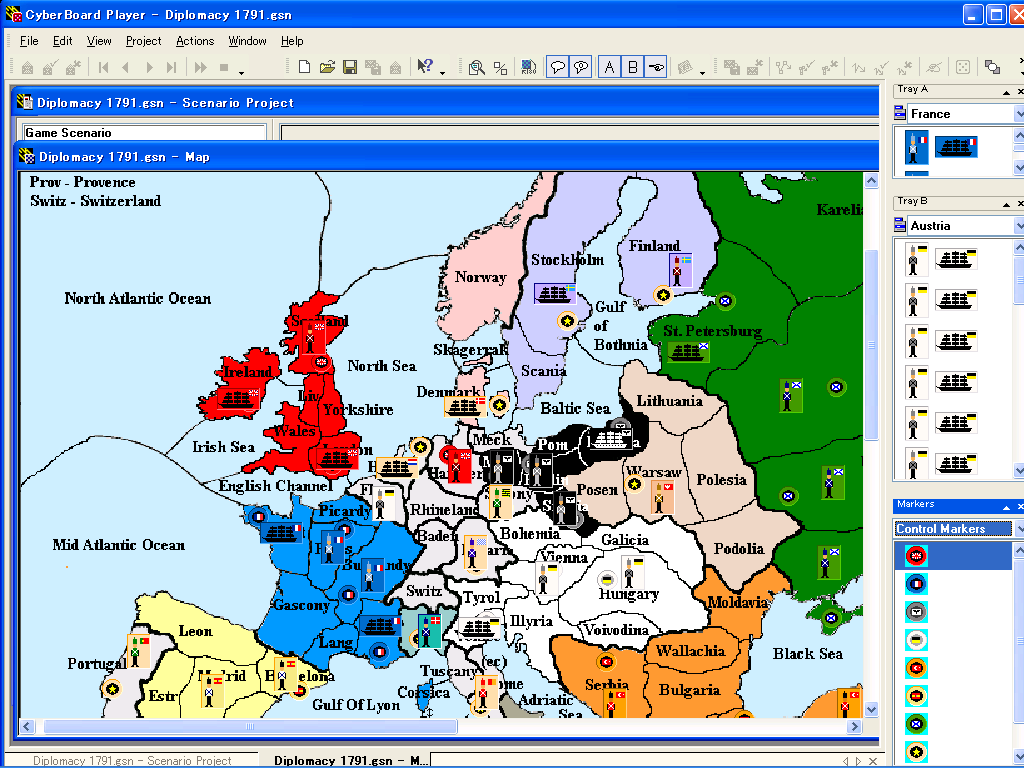Select the France infantry piece in Tray A
Image resolution: width=1024 pixels, height=768 pixels.
coord(914,147)
